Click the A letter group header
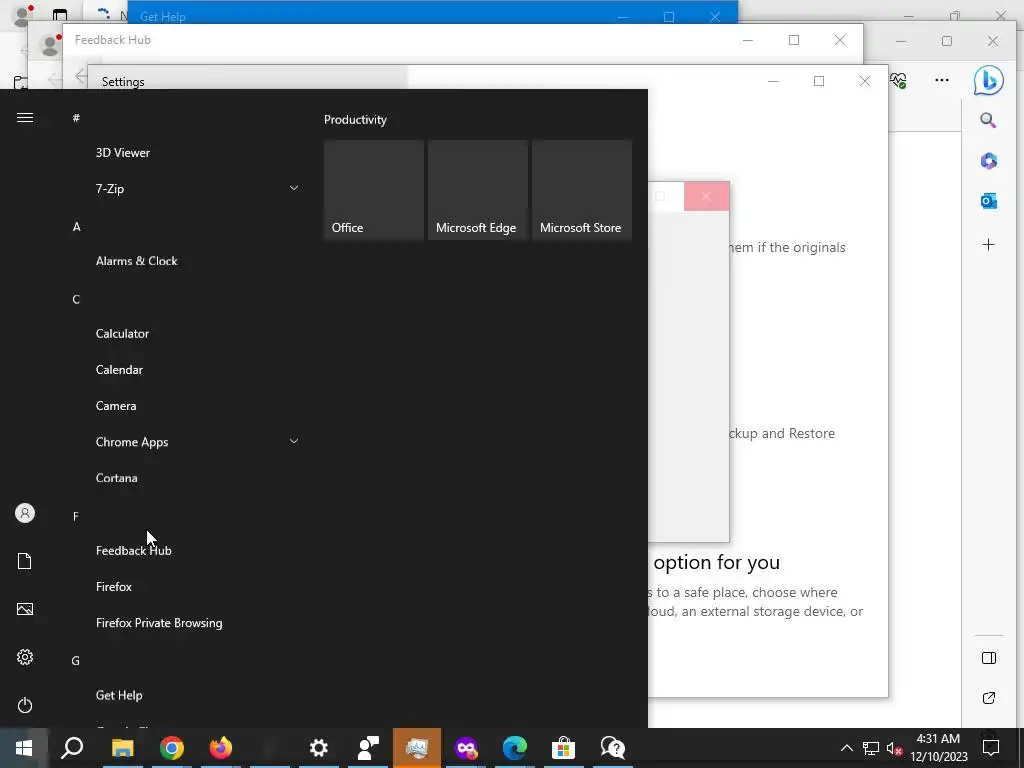 76,227
